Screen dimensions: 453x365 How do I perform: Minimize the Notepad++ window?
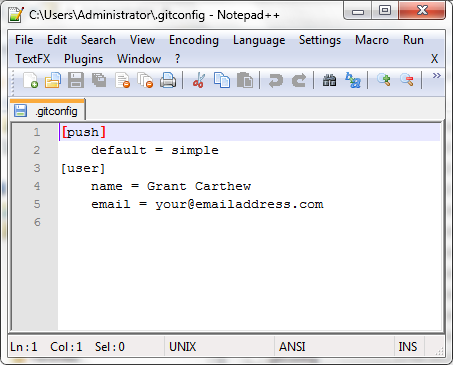pos(358,11)
